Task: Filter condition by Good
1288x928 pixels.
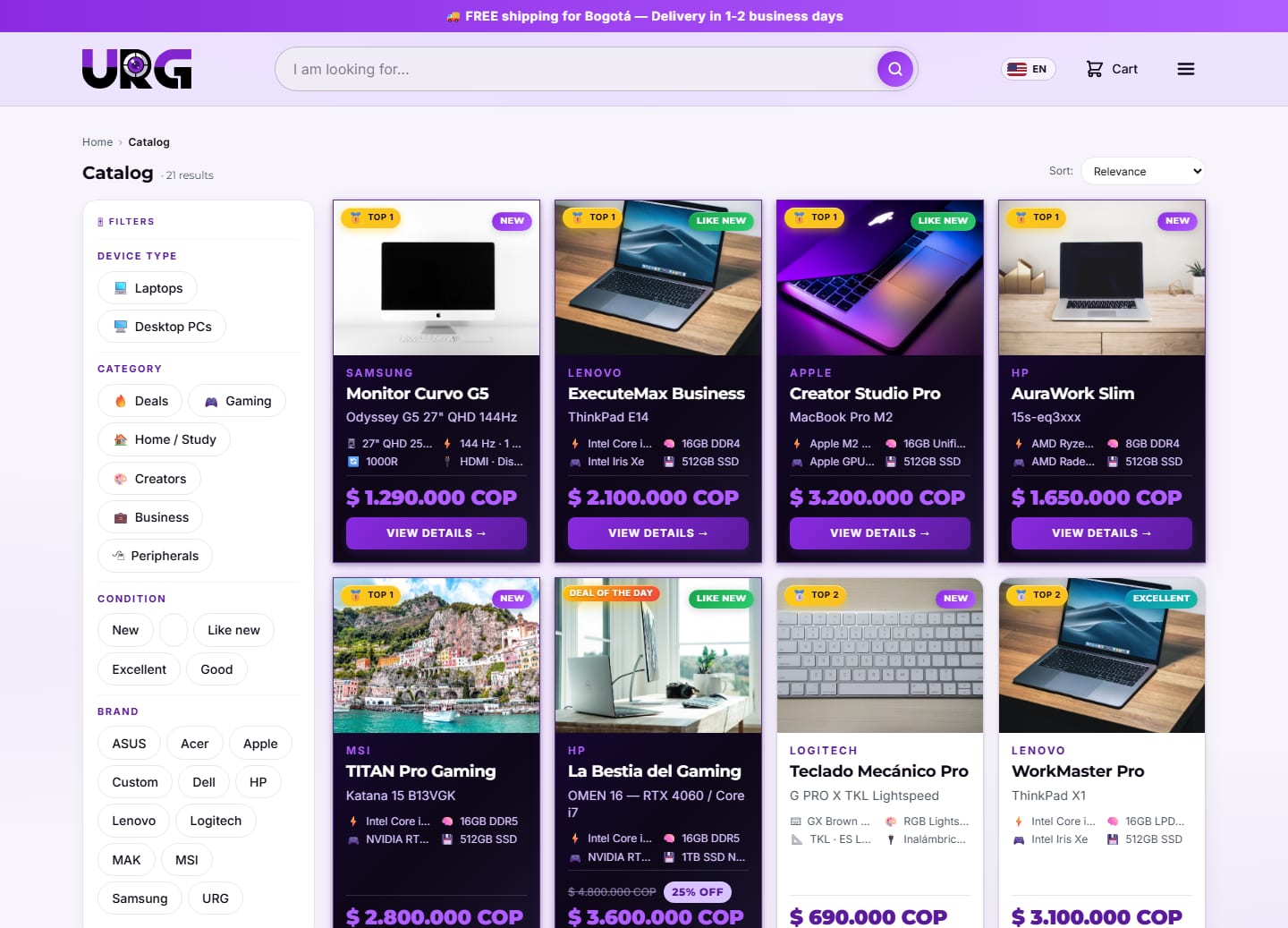Action: pyautogui.click(x=216, y=669)
